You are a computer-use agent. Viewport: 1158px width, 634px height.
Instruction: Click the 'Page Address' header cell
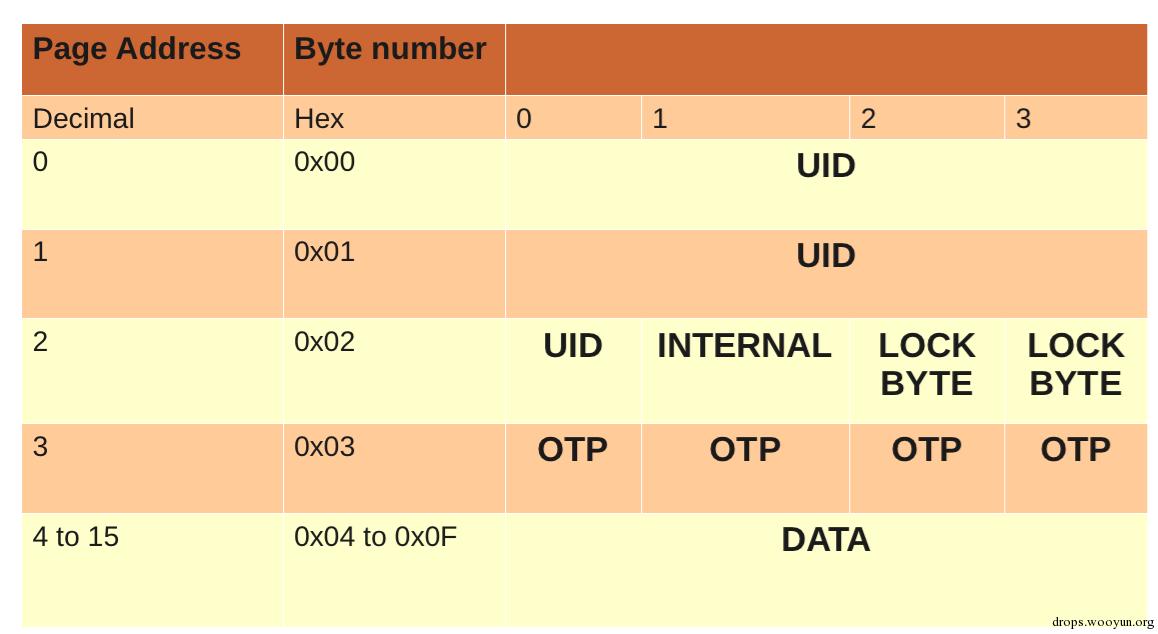pyautogui.click(x=137, y=49)
